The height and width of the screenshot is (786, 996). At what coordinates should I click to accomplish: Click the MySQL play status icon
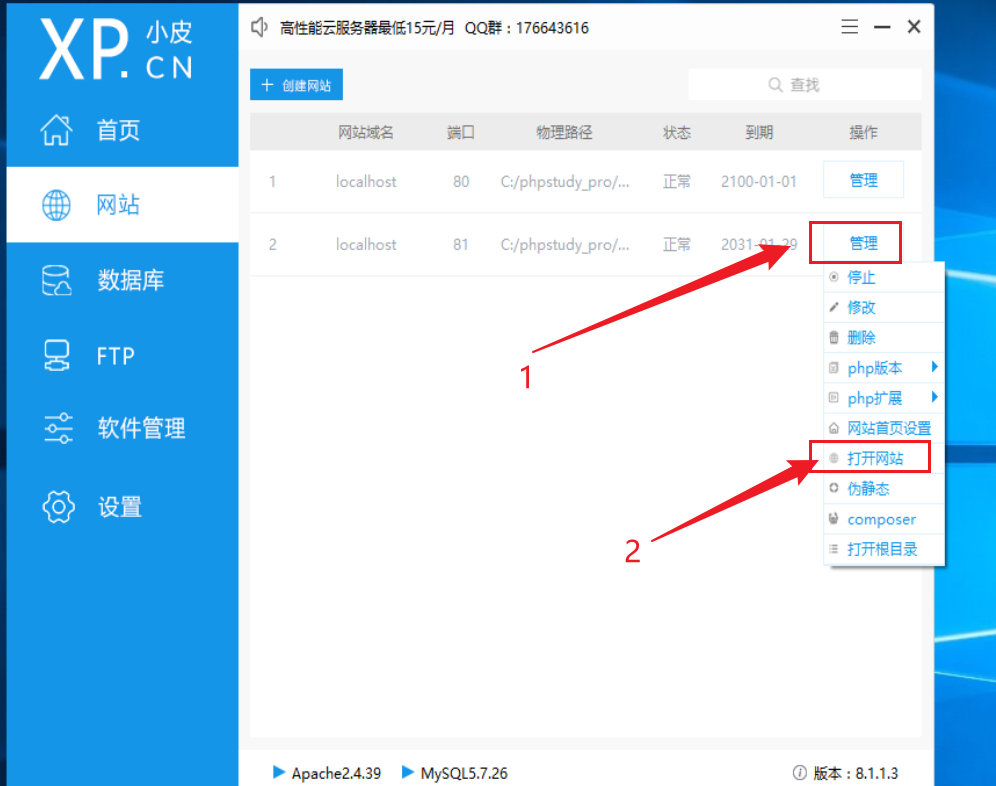408,772
